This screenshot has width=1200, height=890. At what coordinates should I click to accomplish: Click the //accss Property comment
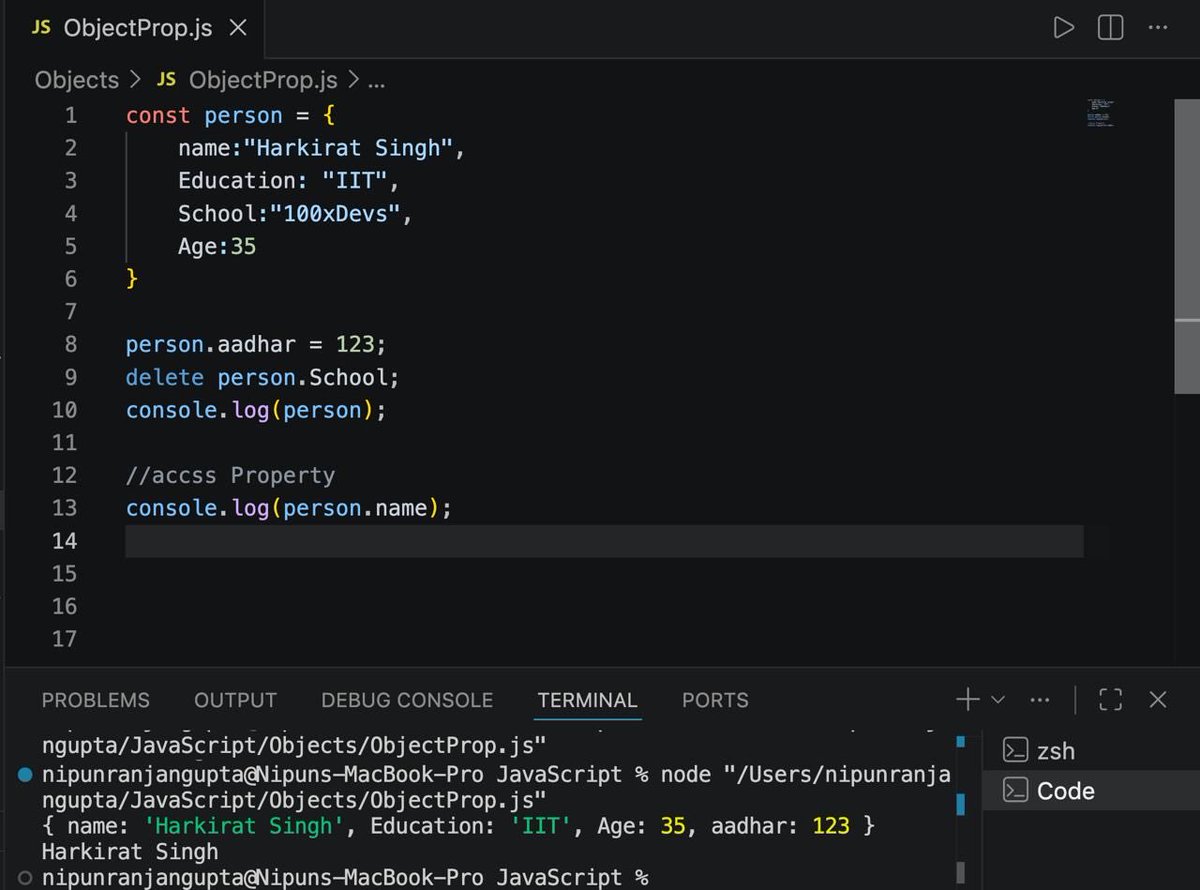click(x=230, y=476)
